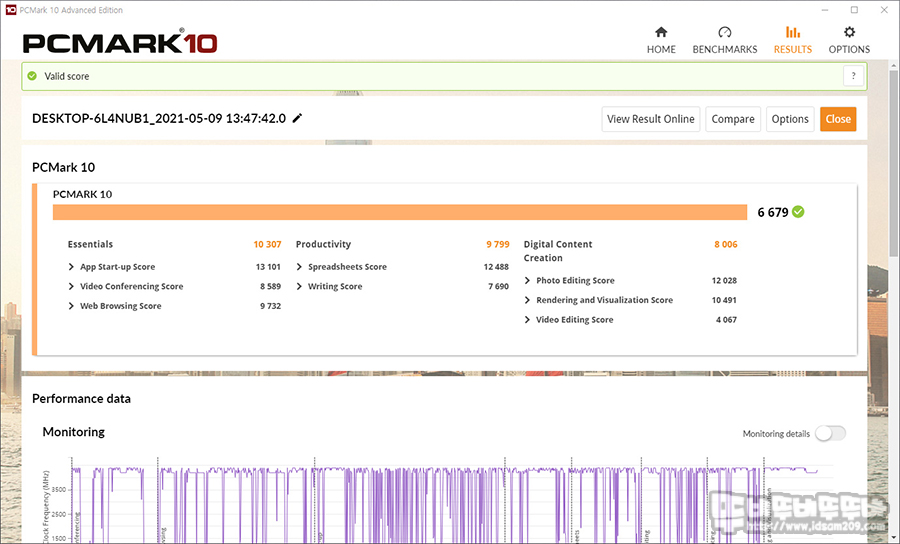Click the Video Editing value 4 067

point(726,320)
